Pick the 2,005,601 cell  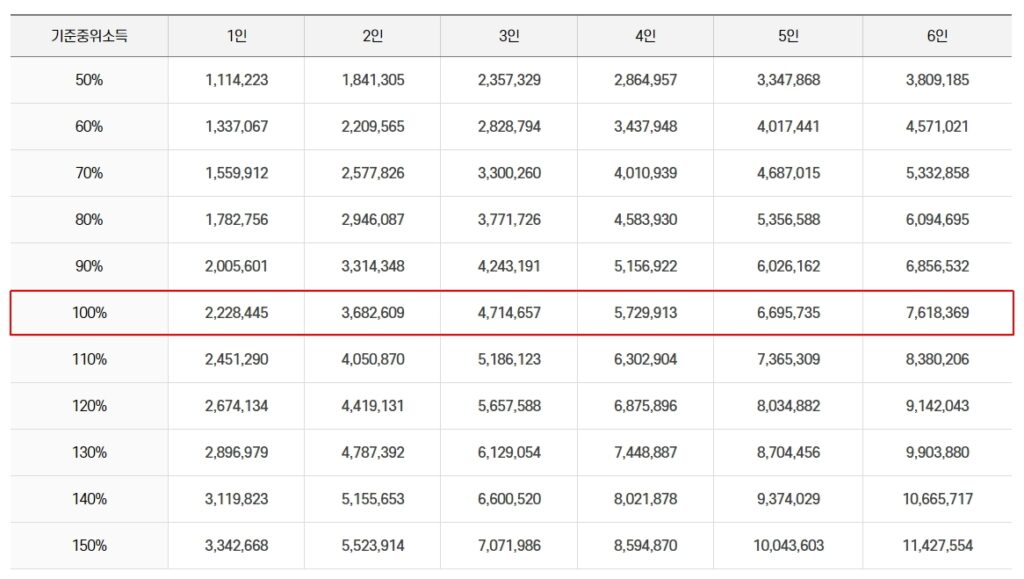[236, 266]
